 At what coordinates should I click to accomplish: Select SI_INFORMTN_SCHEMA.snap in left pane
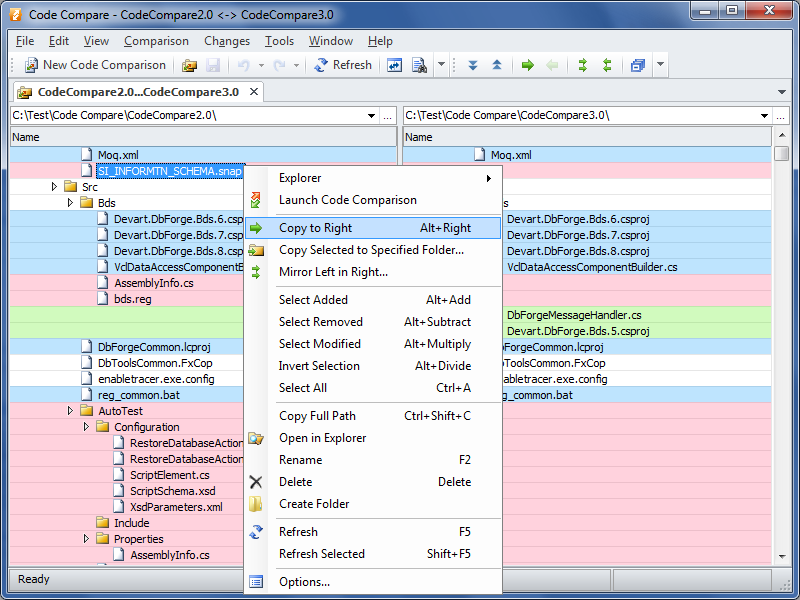(169, 171)
